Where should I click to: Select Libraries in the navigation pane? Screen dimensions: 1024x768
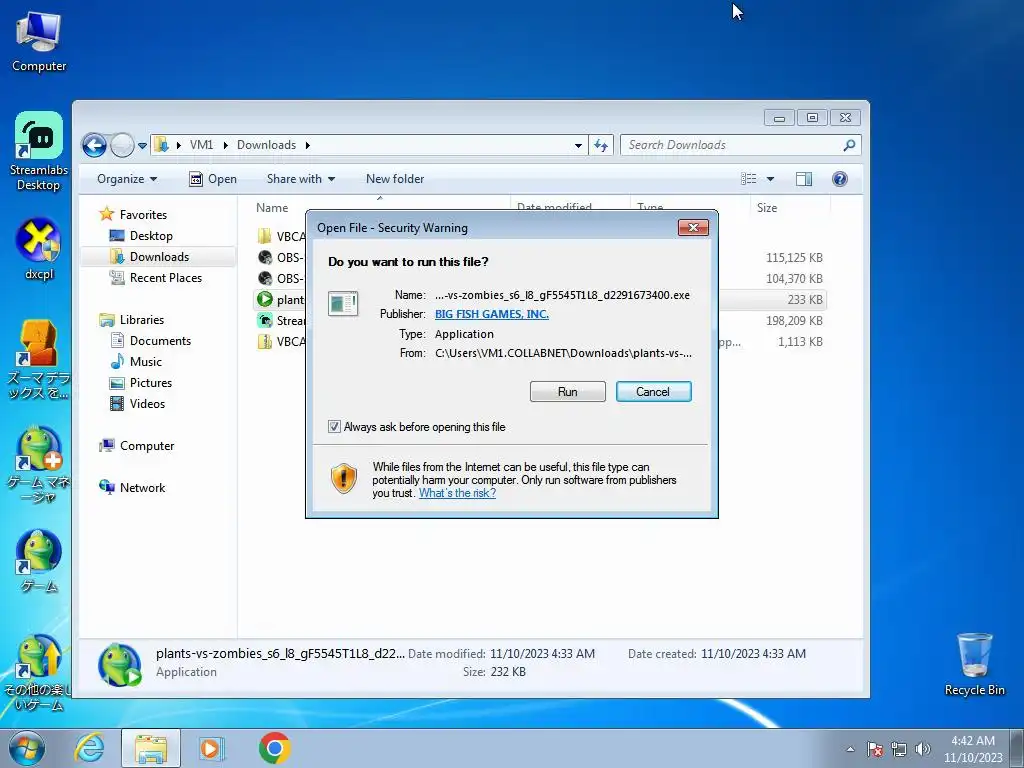coord(142,320)
